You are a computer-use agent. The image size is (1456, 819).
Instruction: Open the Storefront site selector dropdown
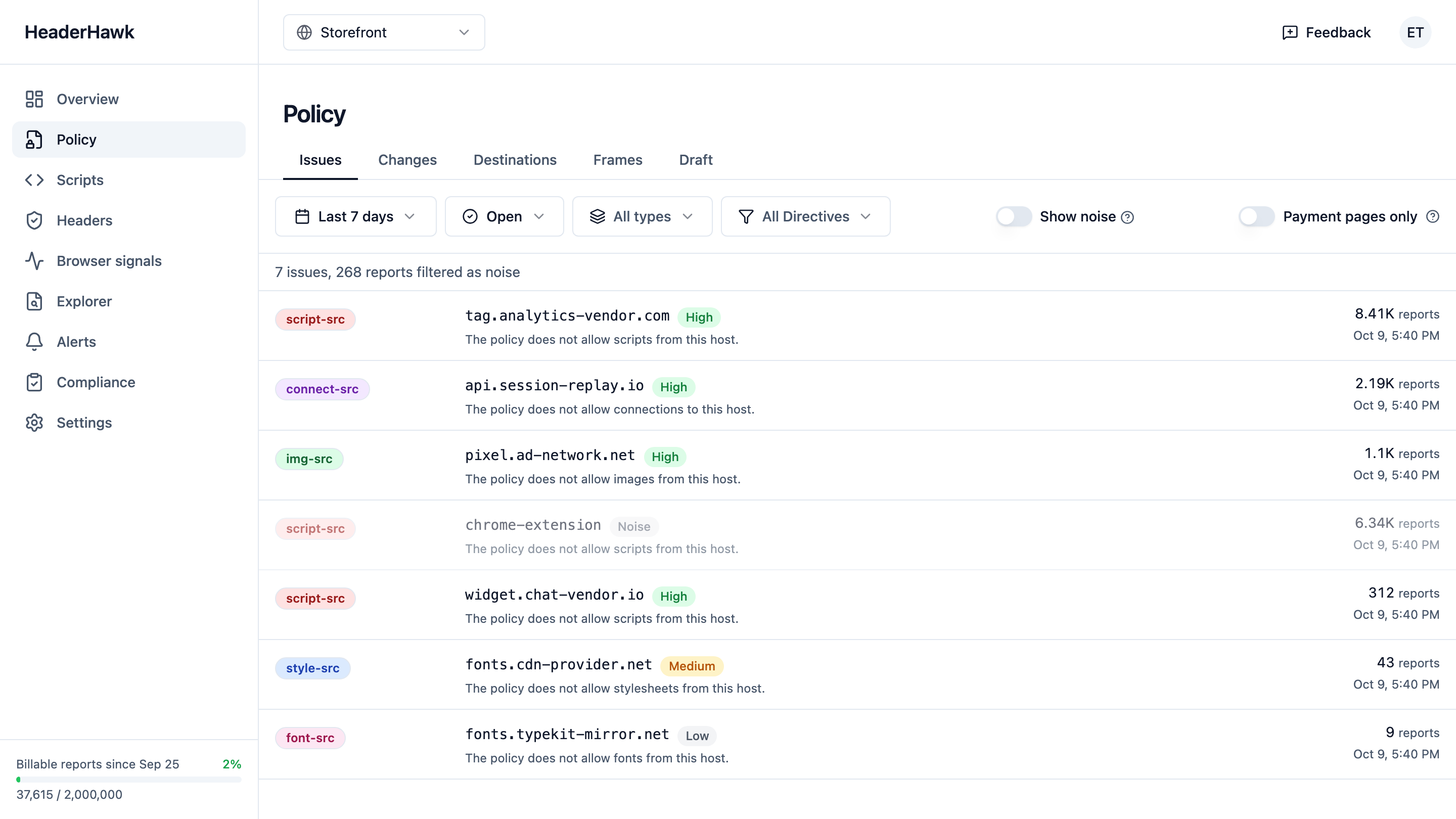click(x=384, y=32)
